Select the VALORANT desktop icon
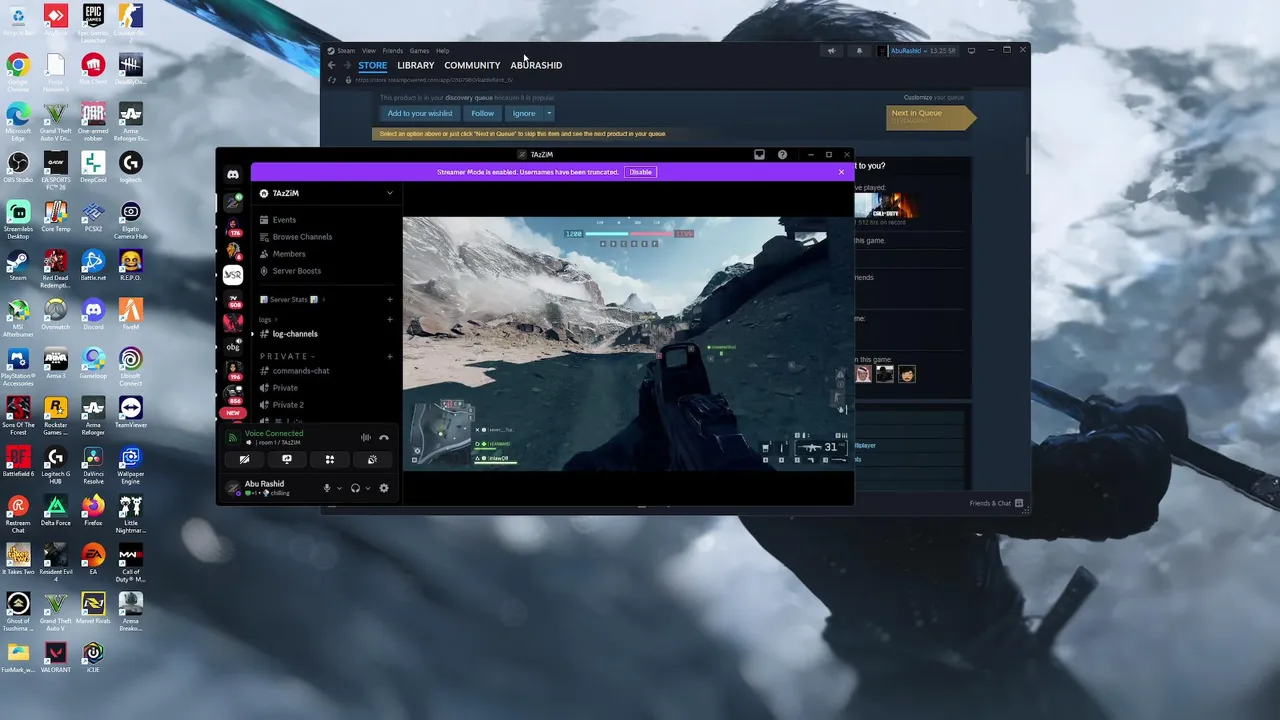 [x=56, y=657]
